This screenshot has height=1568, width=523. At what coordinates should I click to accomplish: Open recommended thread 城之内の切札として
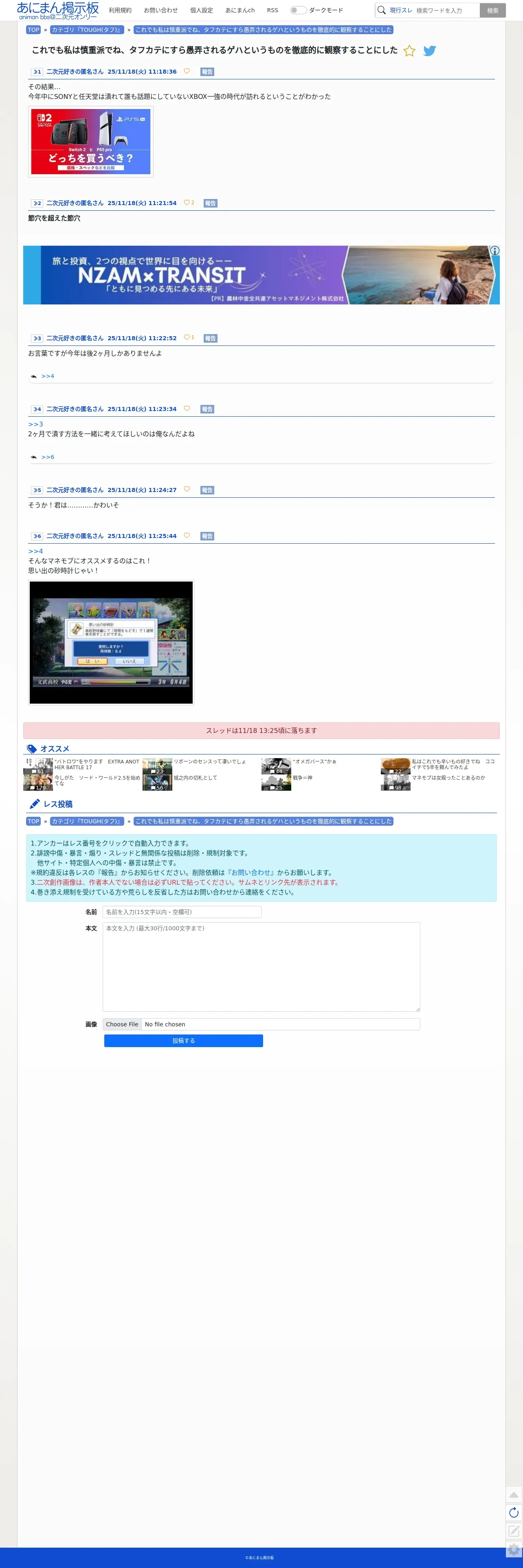point(195,778)
